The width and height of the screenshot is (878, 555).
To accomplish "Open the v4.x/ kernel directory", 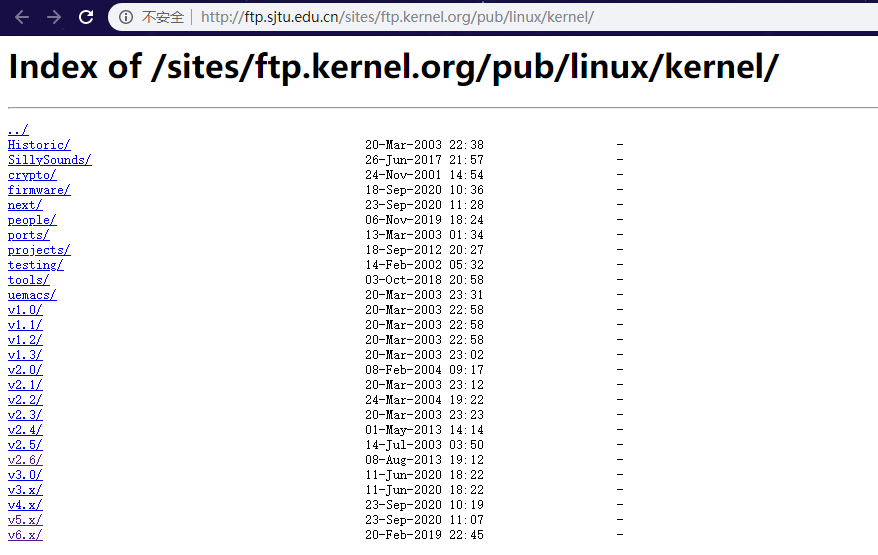I will (25, 505).
